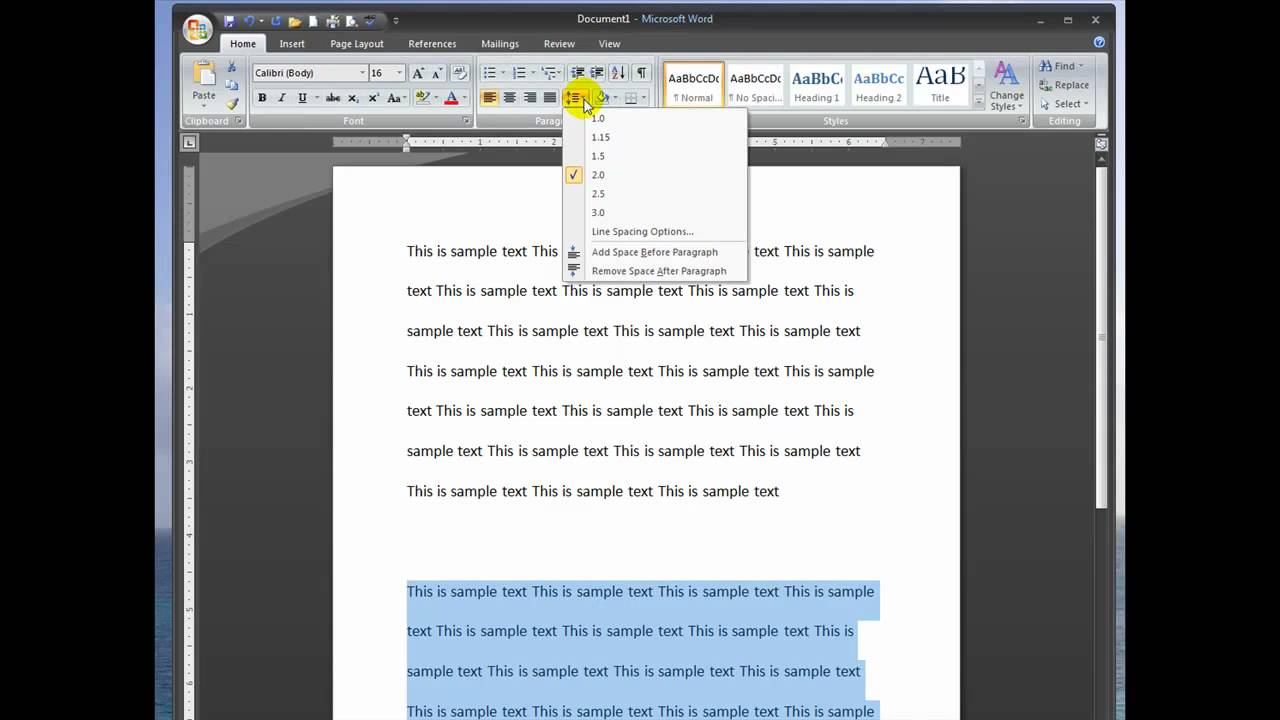Switch to the Review tab
The height and width of the screenshot is (720, 1280).
[x=559, y=44]
